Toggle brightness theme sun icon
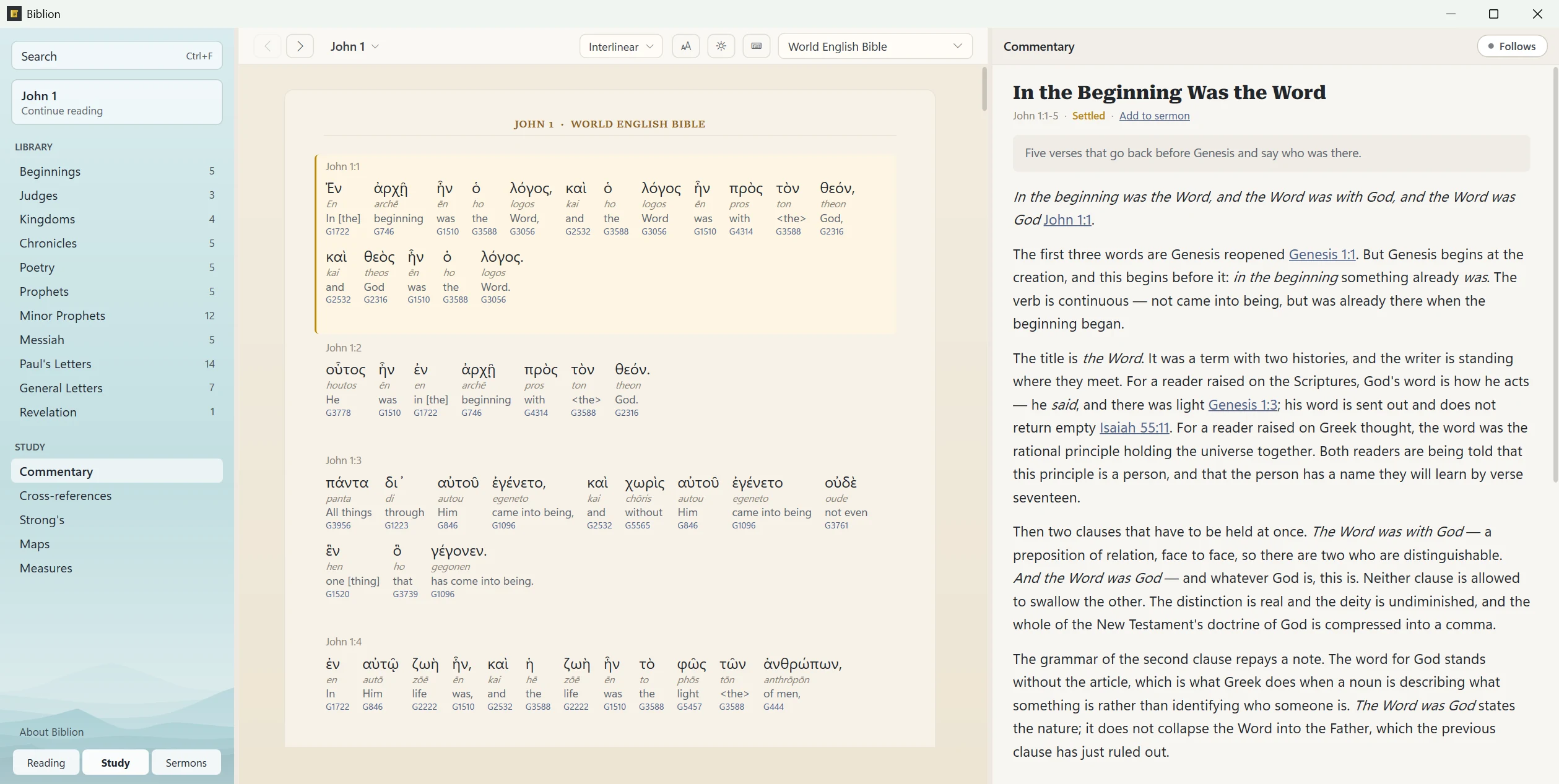The width and height of the screenshot is (1559, 784). click(x=721, y=46)
